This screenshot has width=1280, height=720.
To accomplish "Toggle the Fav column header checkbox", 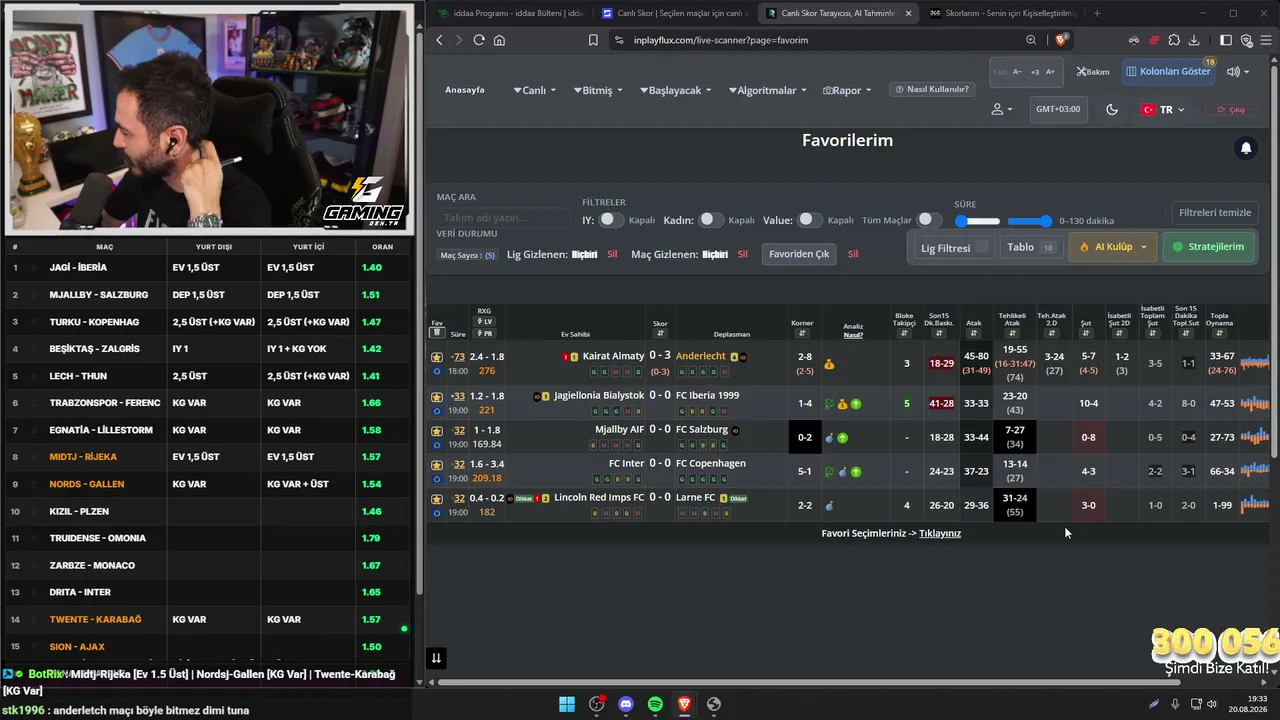I will (437, 333).
